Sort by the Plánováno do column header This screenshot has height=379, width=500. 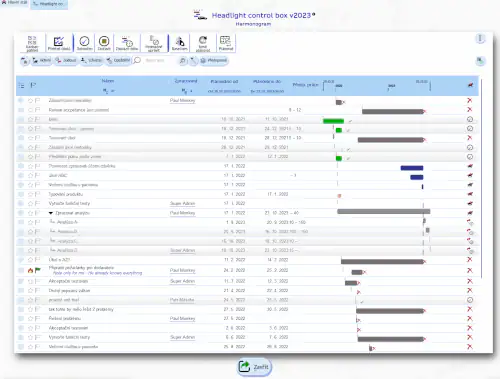coord(267,81)
